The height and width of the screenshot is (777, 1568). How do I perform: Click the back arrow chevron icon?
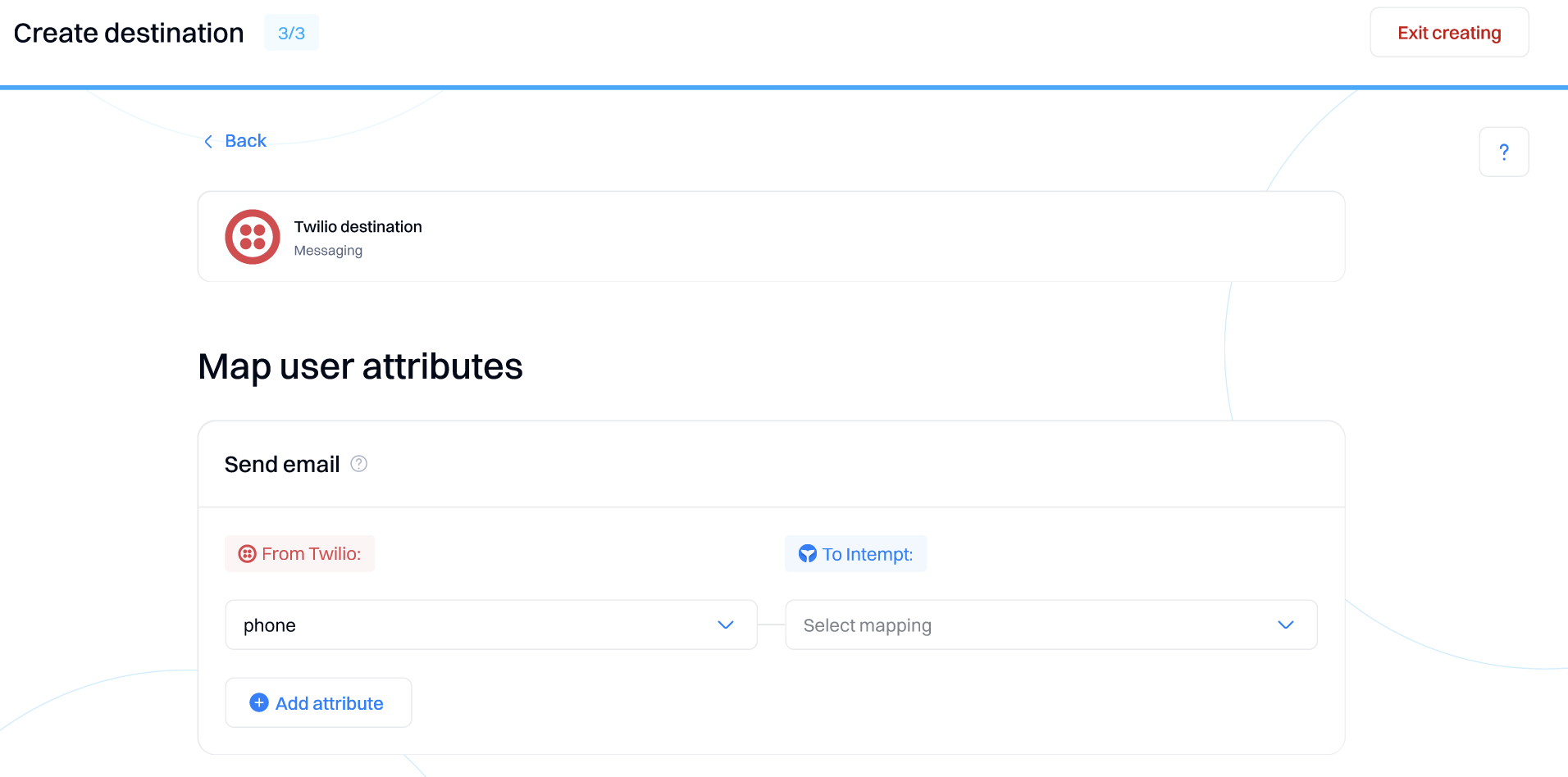[208, 142]
